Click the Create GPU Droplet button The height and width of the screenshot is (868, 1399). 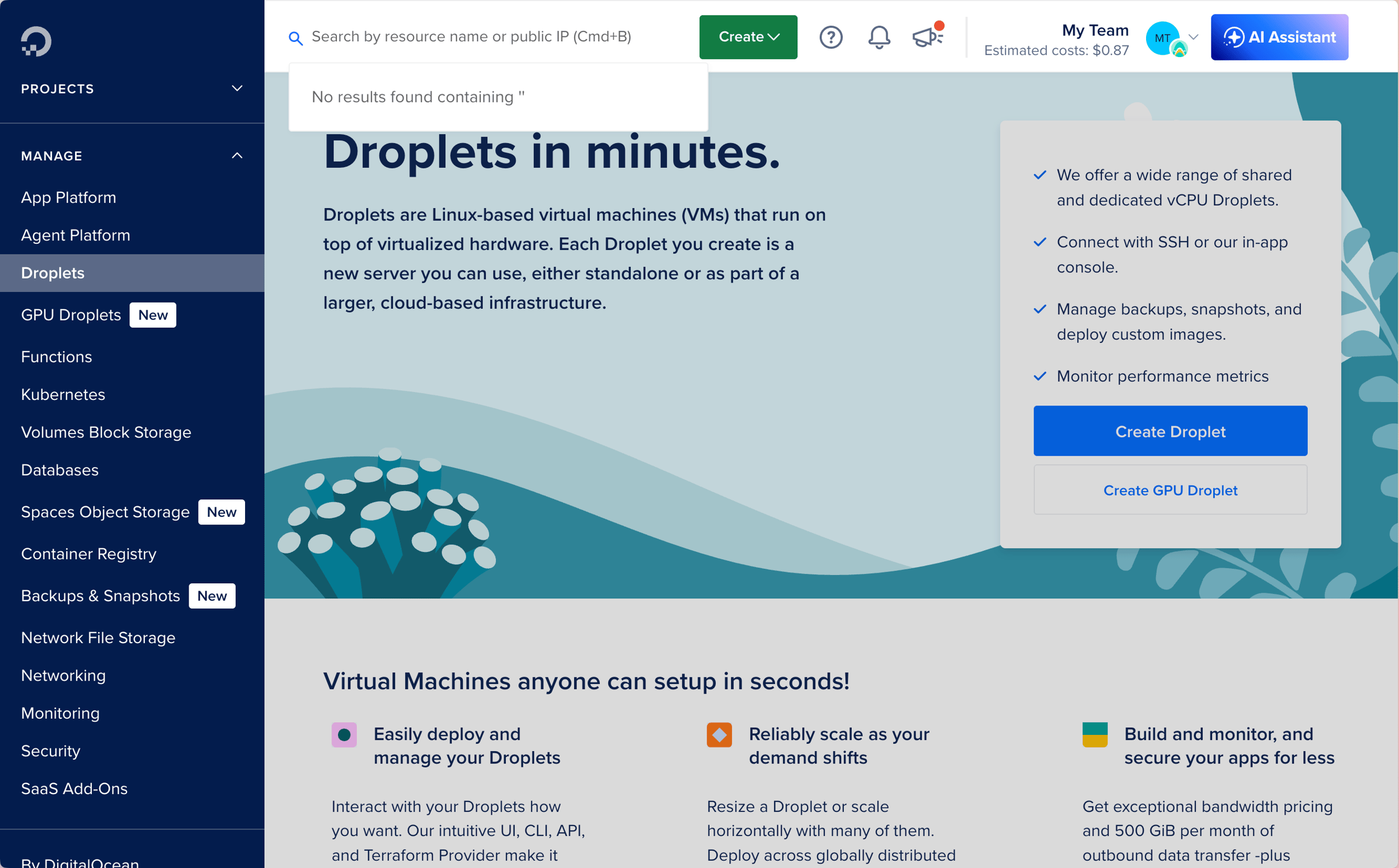pyautogui.click(x=1171, y=490)
